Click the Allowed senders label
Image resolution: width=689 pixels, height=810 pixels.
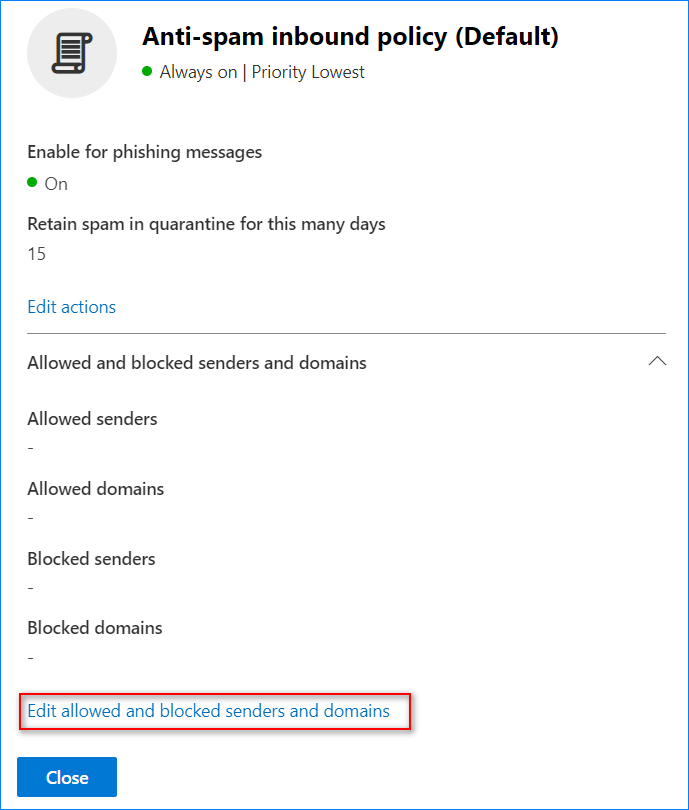[x=92, y=418]
